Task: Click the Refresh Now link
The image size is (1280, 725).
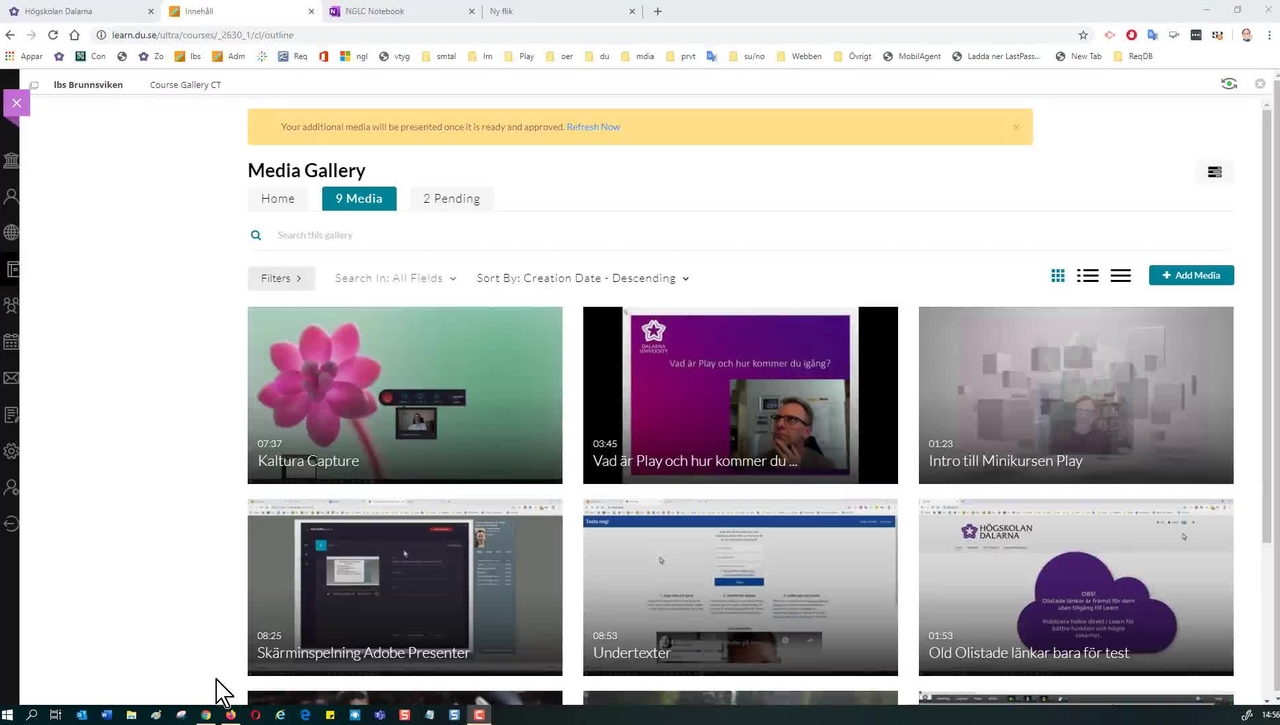Action: [x=593, y=127]
